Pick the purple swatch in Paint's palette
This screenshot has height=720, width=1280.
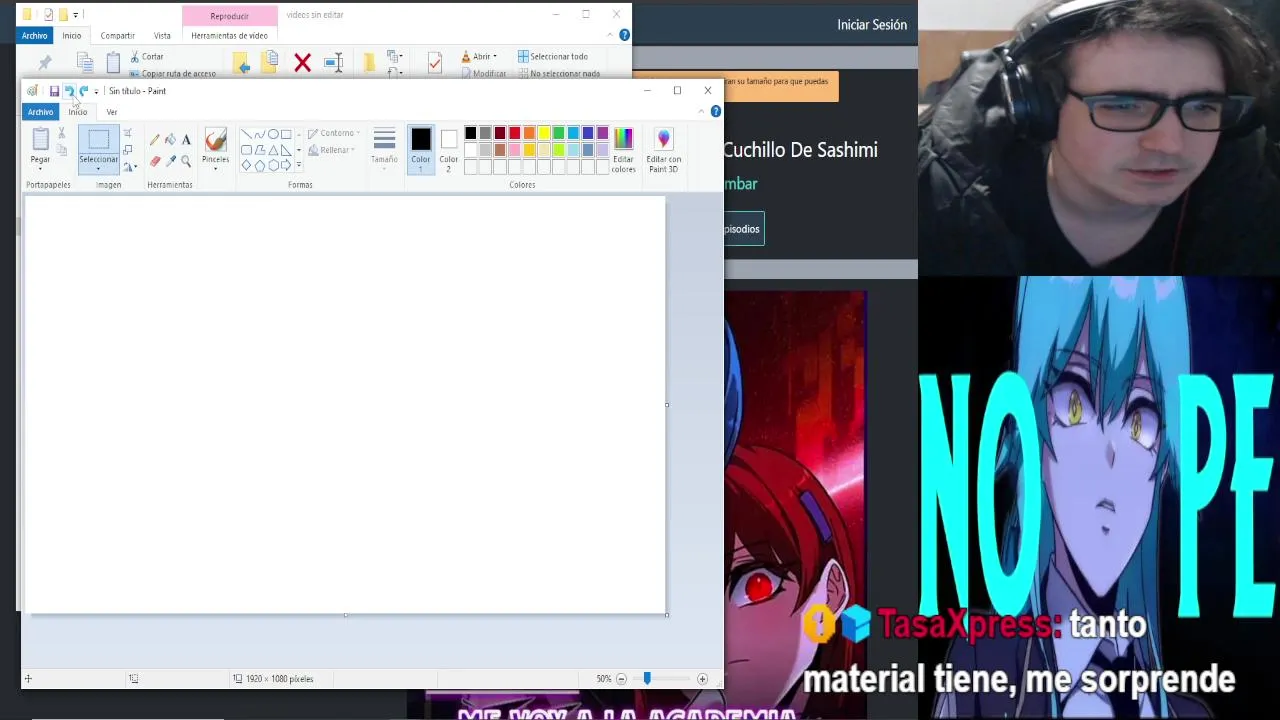[x=602, y=133]
